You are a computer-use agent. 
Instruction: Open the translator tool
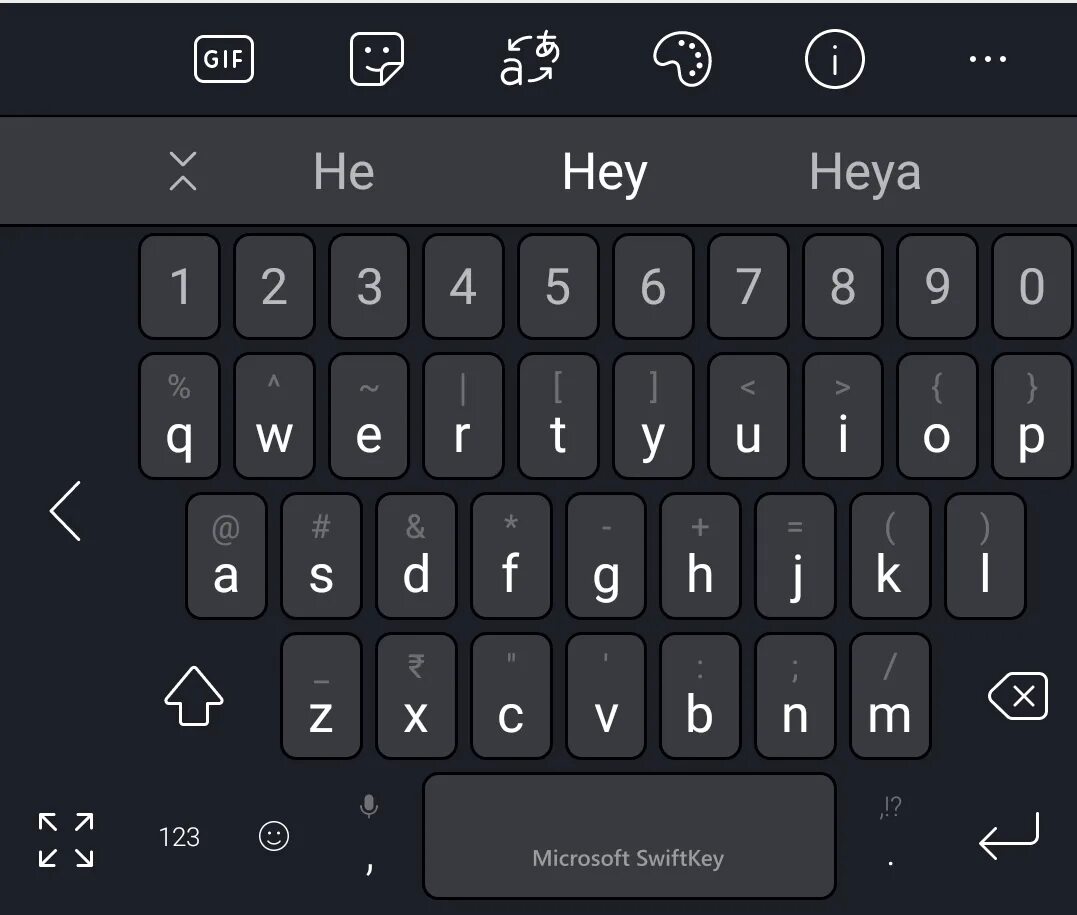coord(530,58)
